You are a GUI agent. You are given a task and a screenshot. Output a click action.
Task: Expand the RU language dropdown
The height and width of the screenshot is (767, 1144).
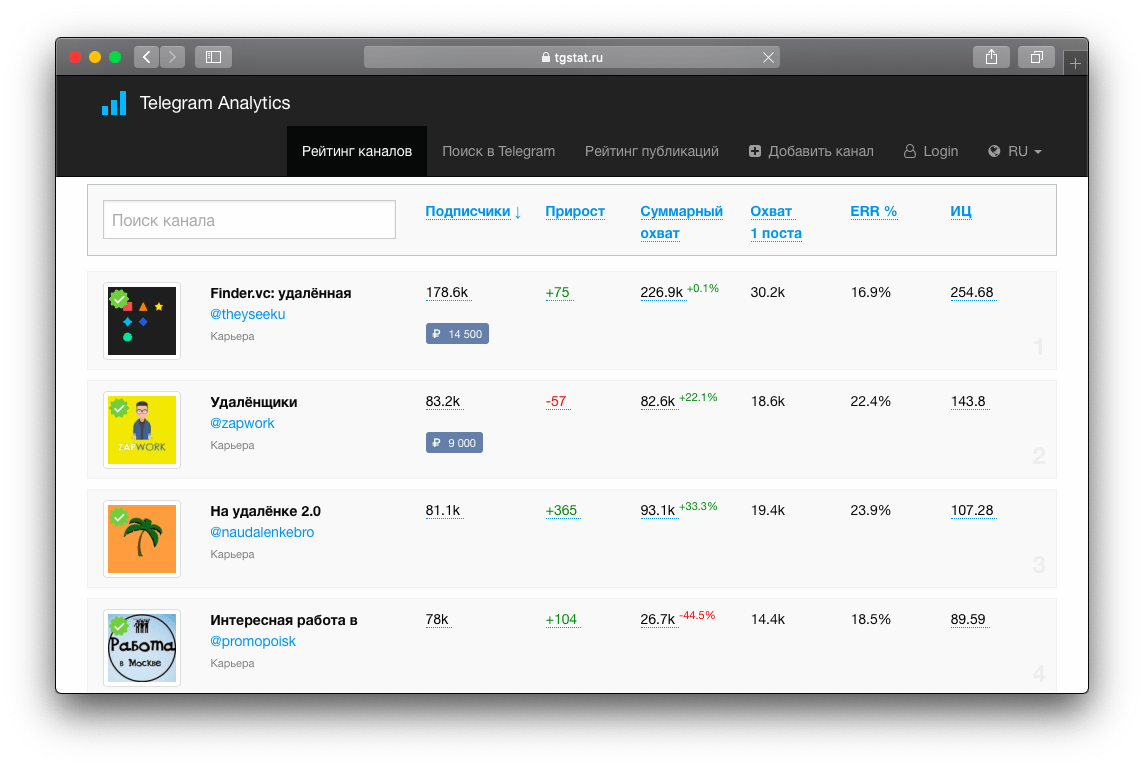coord(1015,151)
